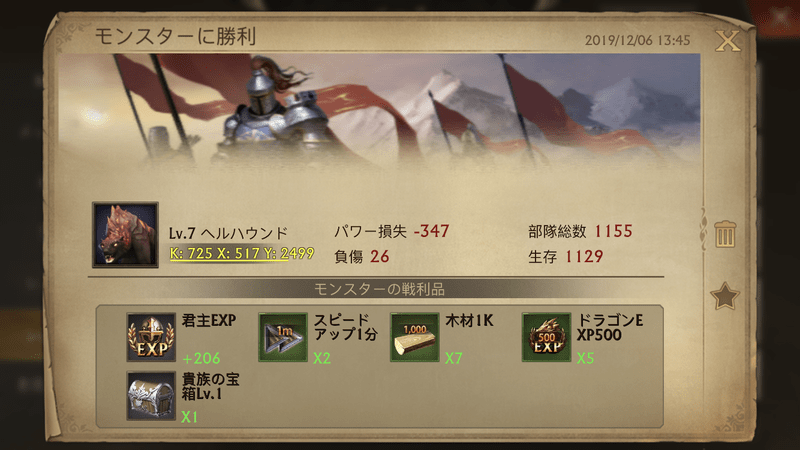Delete this report with the trash can icon

click(724, 234)
